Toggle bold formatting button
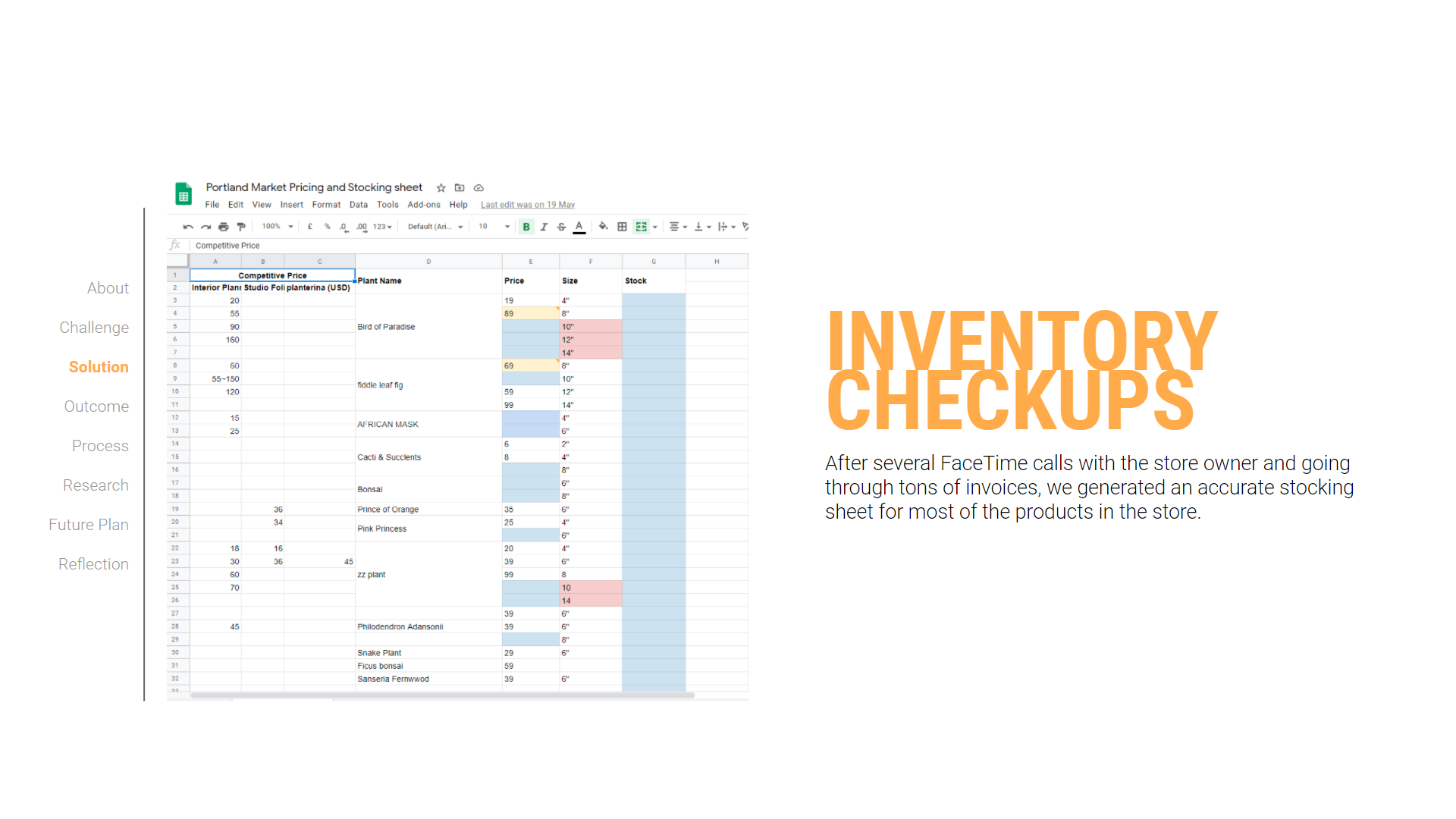 click(x=526, y=227)
